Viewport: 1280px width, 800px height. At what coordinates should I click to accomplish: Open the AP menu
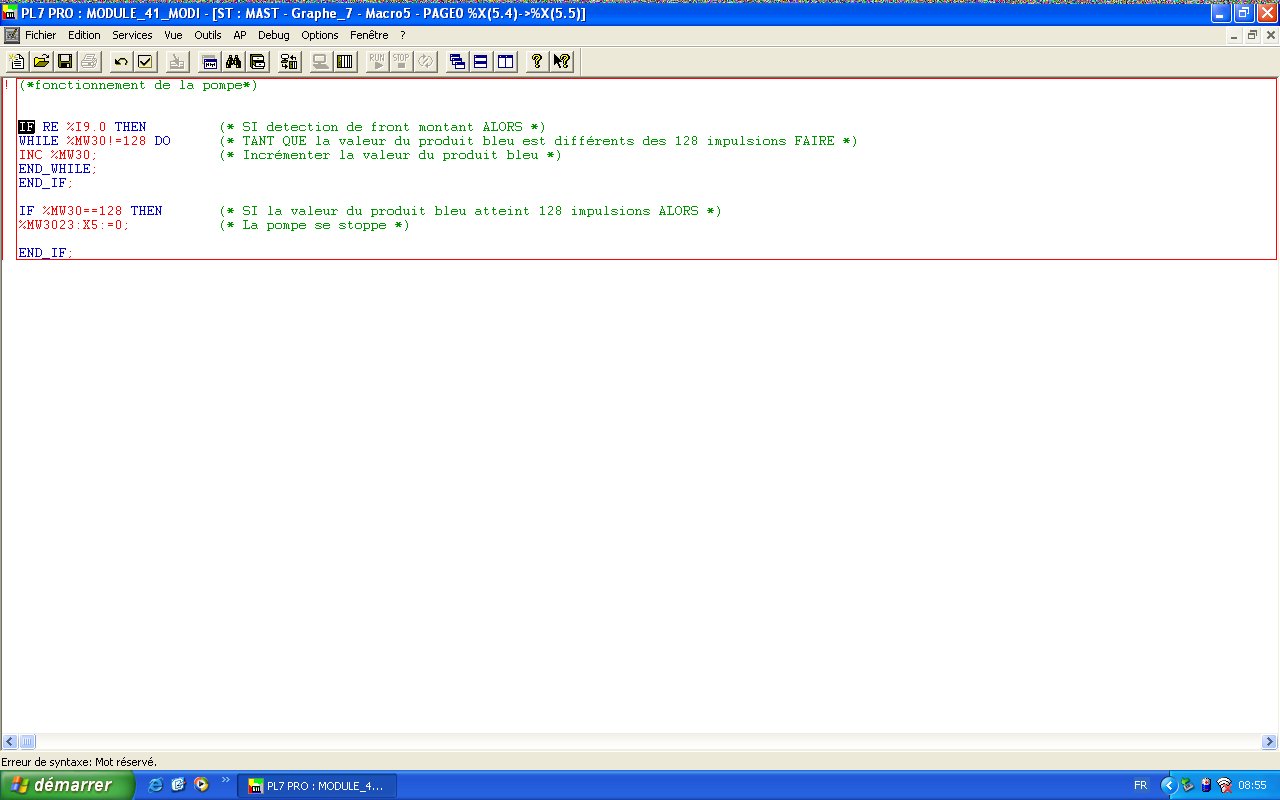coord(240,35)
